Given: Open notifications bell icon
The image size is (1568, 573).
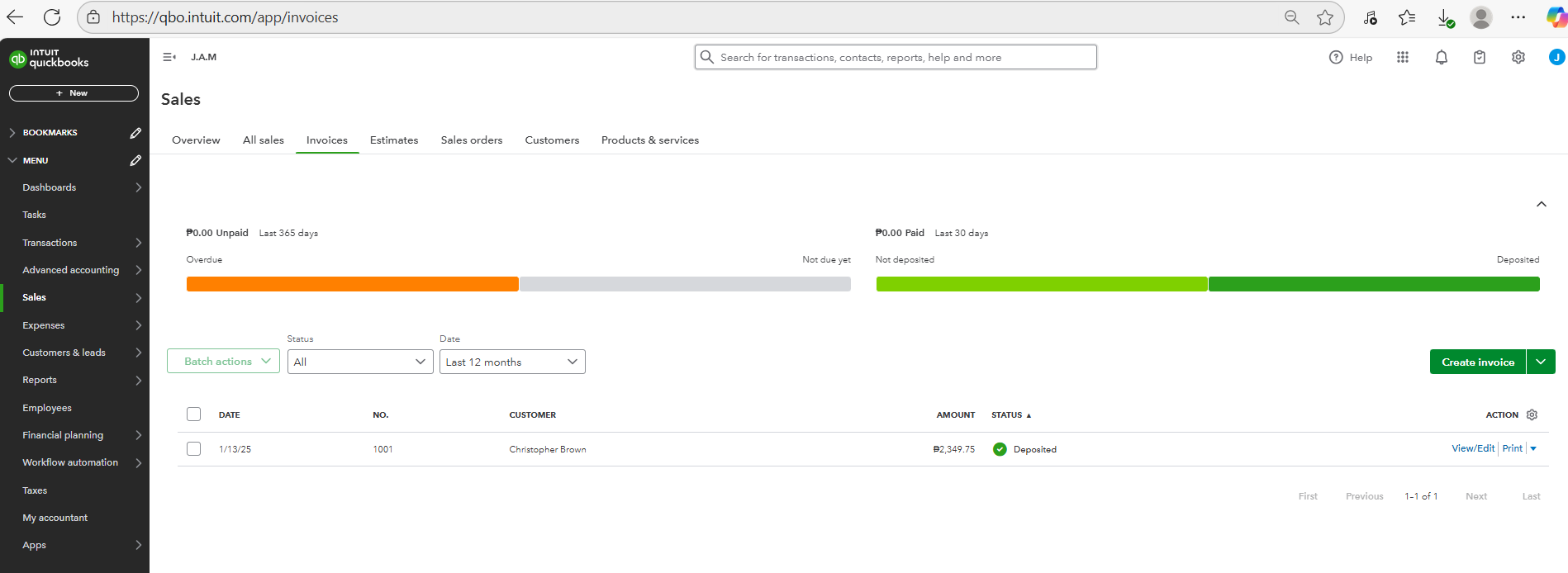Looking at the screenshot, I should [1442, 57].
